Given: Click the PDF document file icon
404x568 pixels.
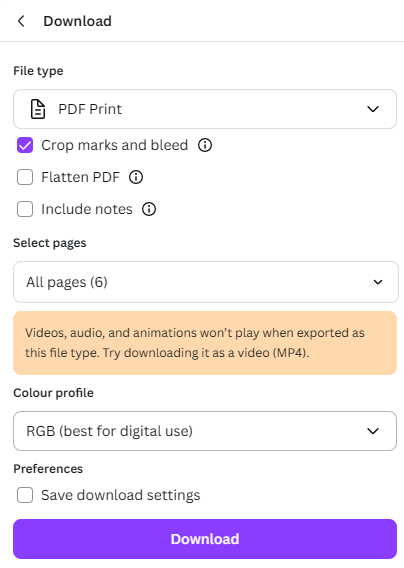Looking at the screenshot, I should point(38,109).
